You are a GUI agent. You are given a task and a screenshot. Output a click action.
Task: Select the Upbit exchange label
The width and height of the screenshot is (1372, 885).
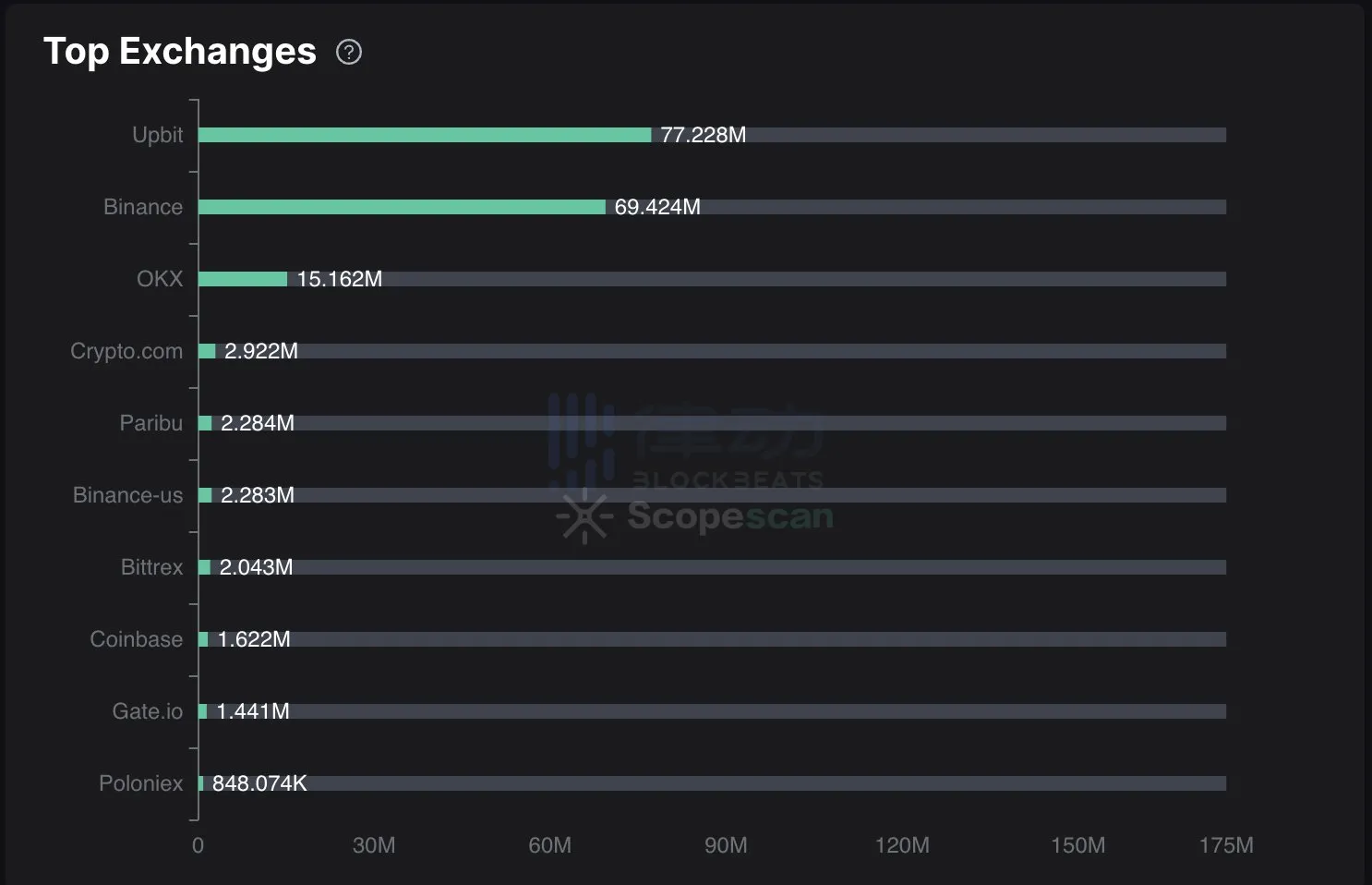(158, 135)
